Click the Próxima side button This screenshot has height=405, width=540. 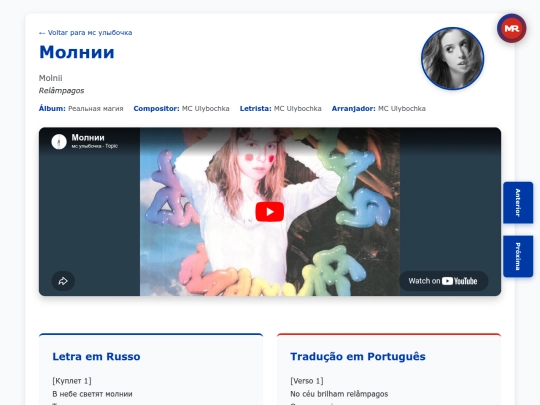(x=518, y=256)
